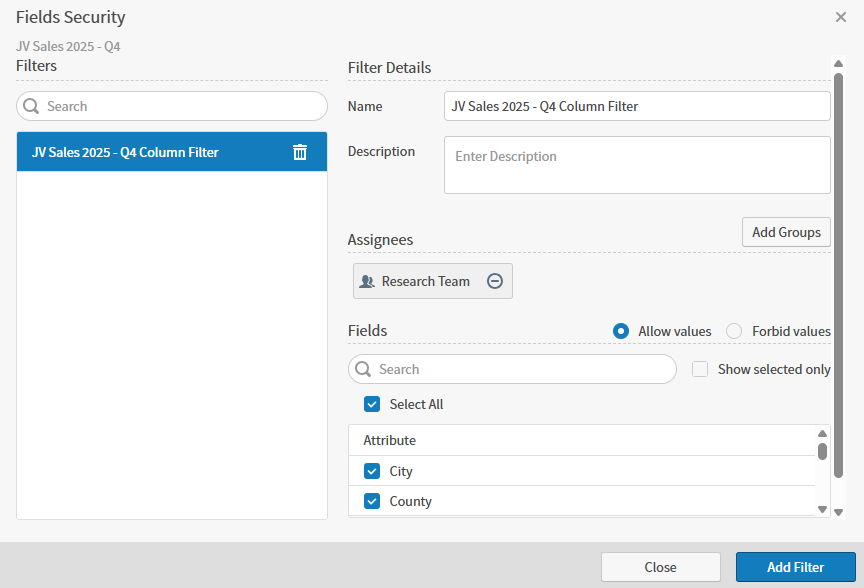This screenshot has height=588, width=864.
Task: Click the Description text area
Action: click(x=637, y=163)
